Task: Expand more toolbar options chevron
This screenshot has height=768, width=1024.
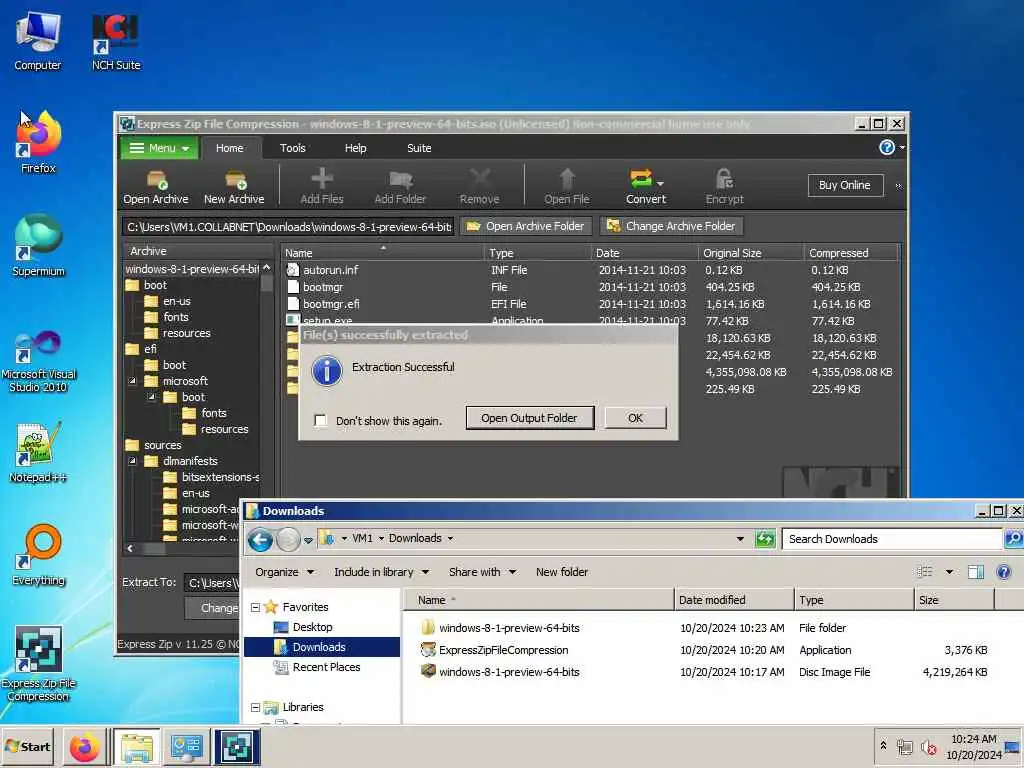Action: pyautogui.click(x=898, y=186)
